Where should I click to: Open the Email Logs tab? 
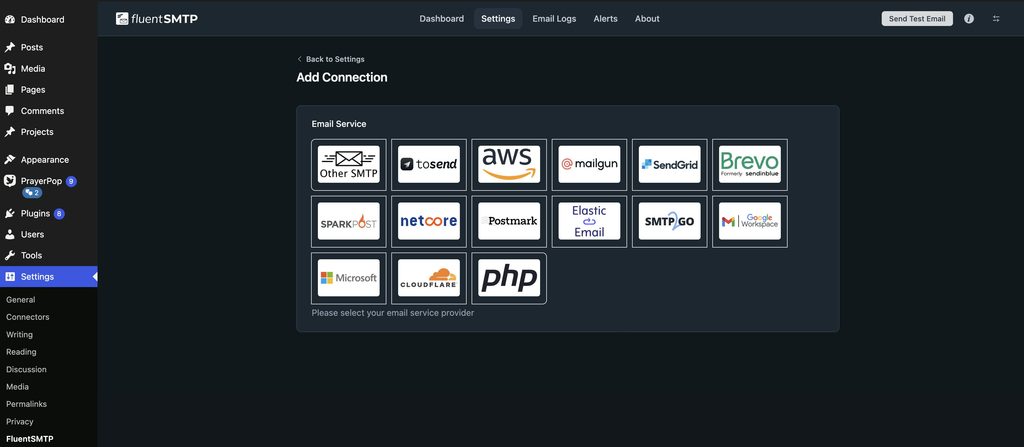click(554, 19)
